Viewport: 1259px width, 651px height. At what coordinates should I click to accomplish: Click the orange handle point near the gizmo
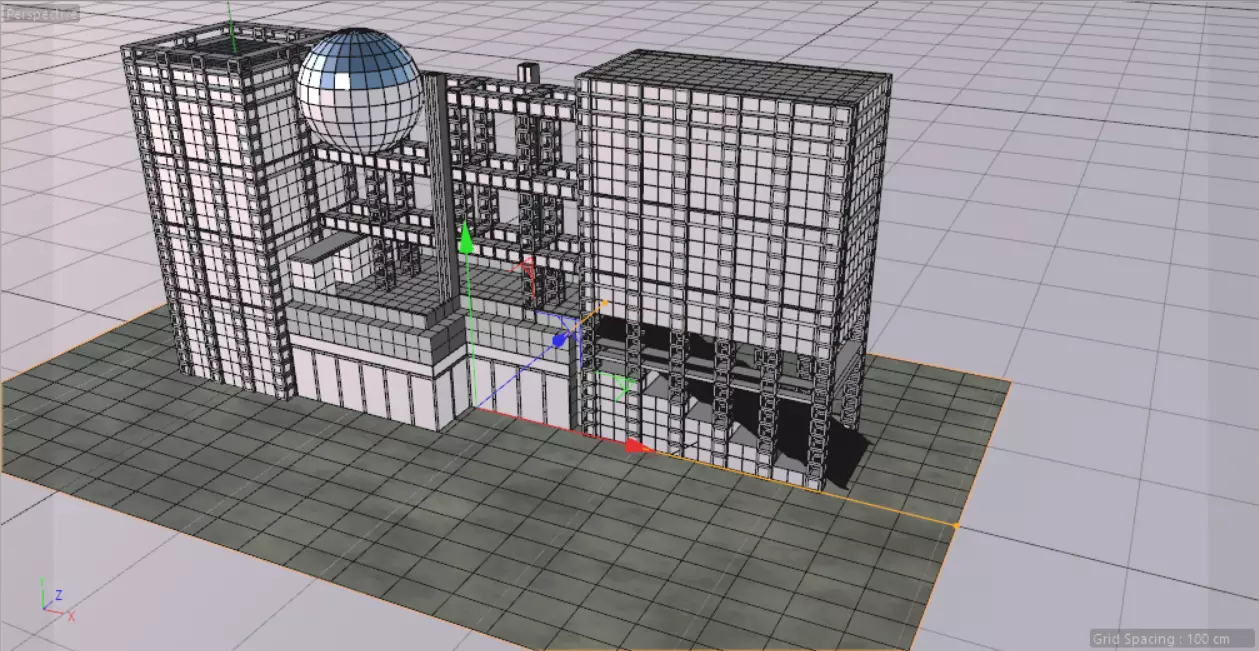click(x=607, y=301)
